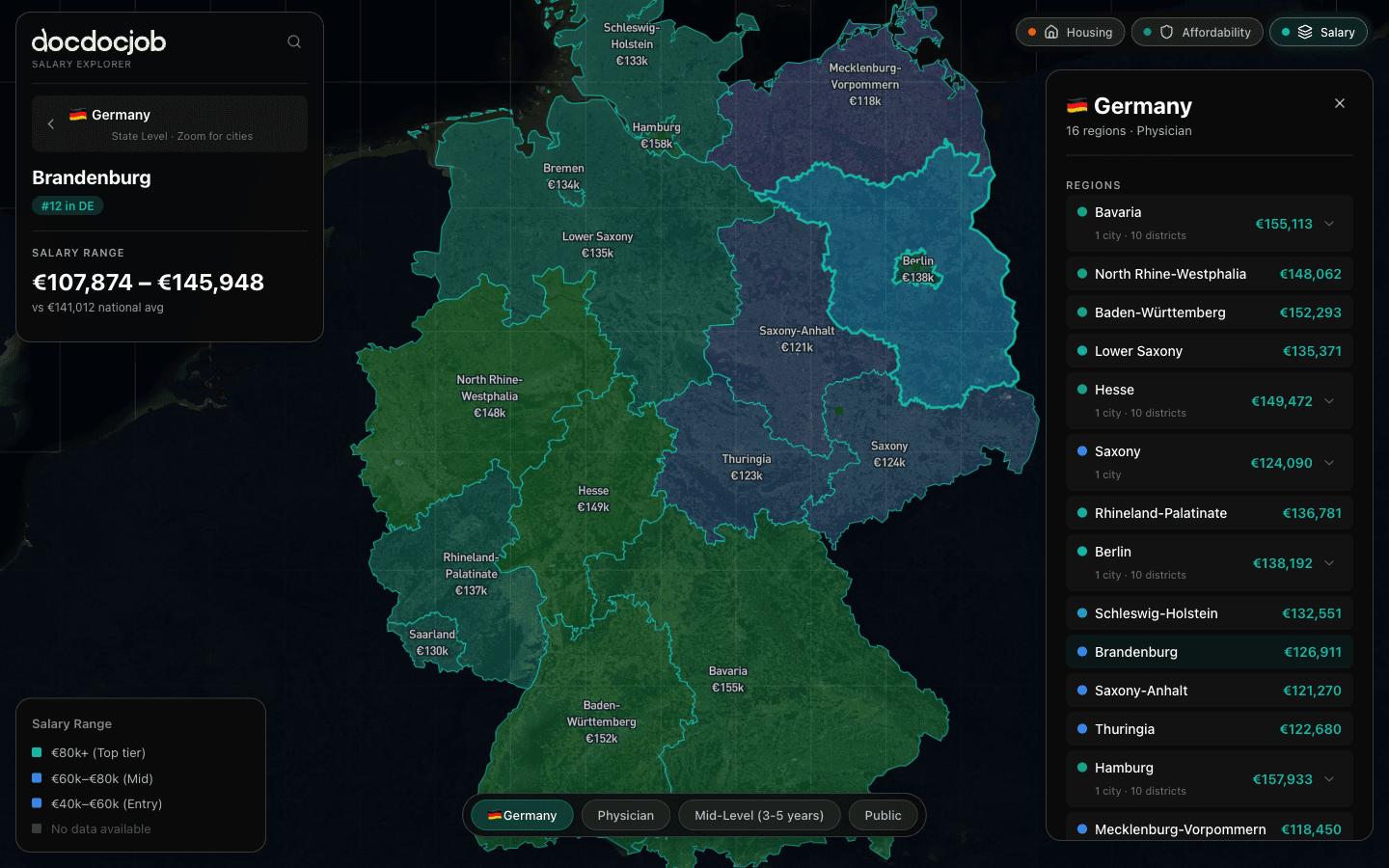Select Lower Saxony in regions list
This screenshot has width=1389, height=868.
1210,351
